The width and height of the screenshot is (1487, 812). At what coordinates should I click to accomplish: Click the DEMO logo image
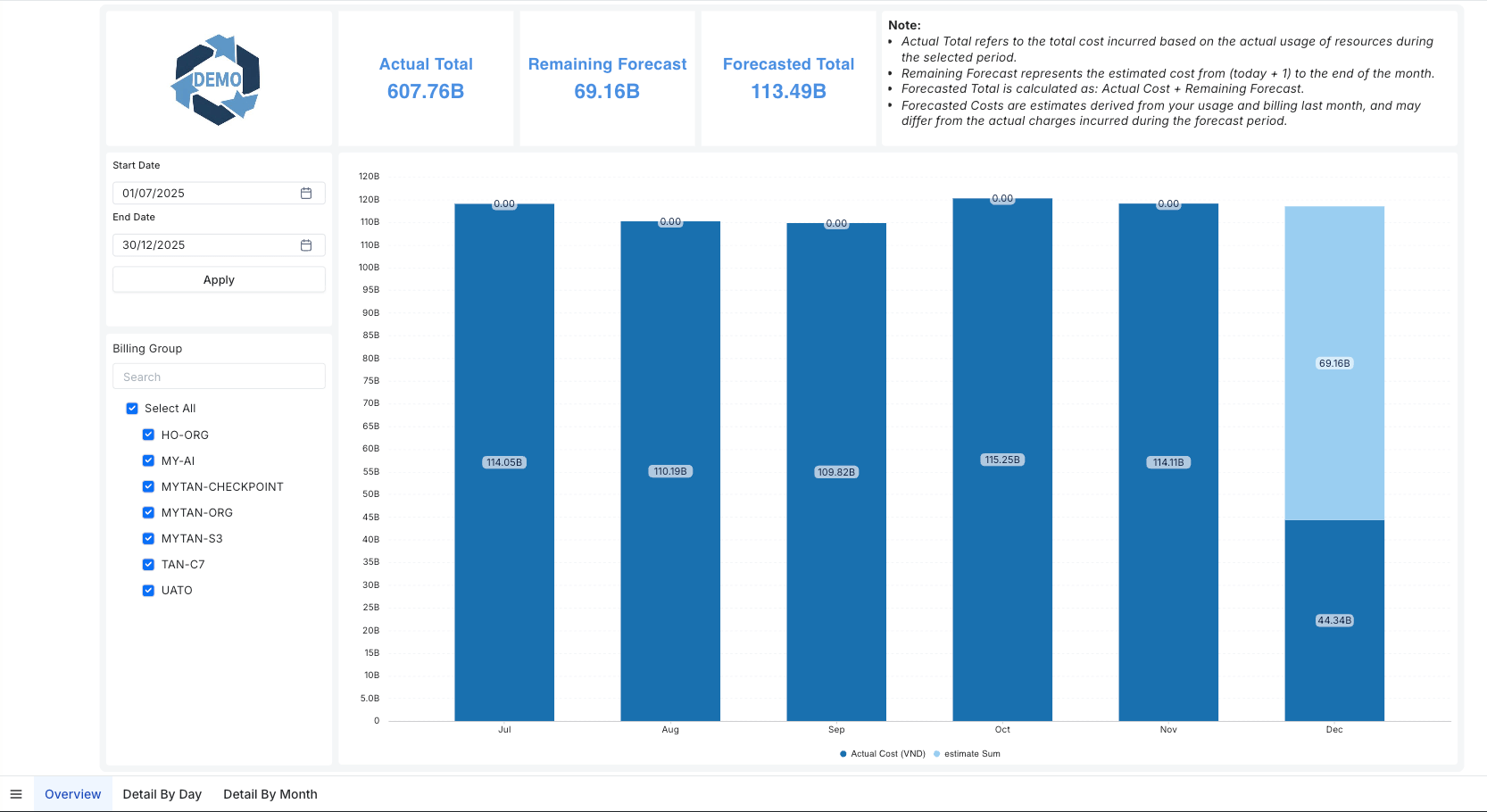217,80
